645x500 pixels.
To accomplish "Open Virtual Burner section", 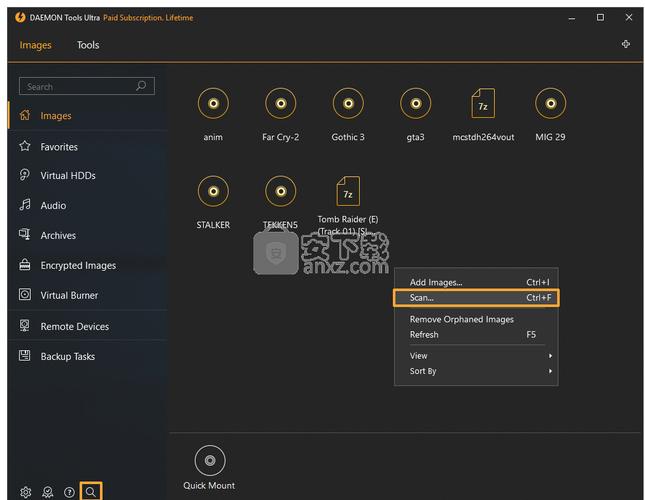I will click(x=88, y=295).
